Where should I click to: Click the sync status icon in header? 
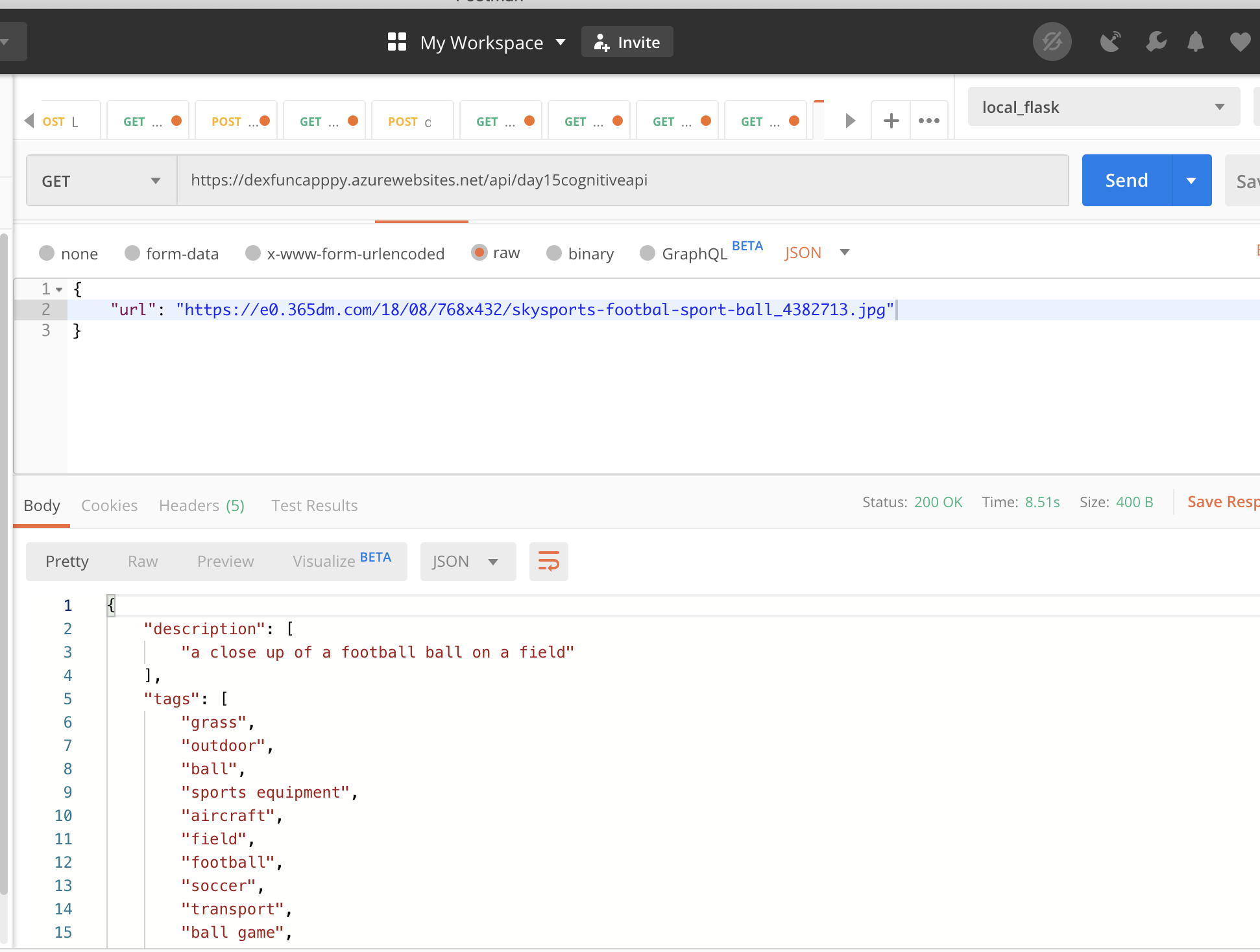click(1052, 42)
